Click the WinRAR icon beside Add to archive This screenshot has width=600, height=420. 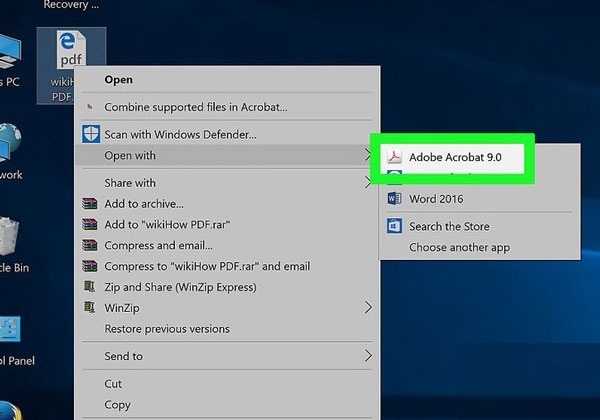pos(90,204)
